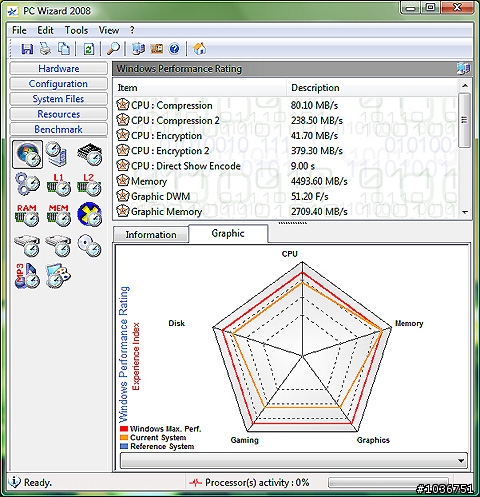Select the Graphic Memory row
Viewport: 480px width, 497px height.
tap(286, 211)
